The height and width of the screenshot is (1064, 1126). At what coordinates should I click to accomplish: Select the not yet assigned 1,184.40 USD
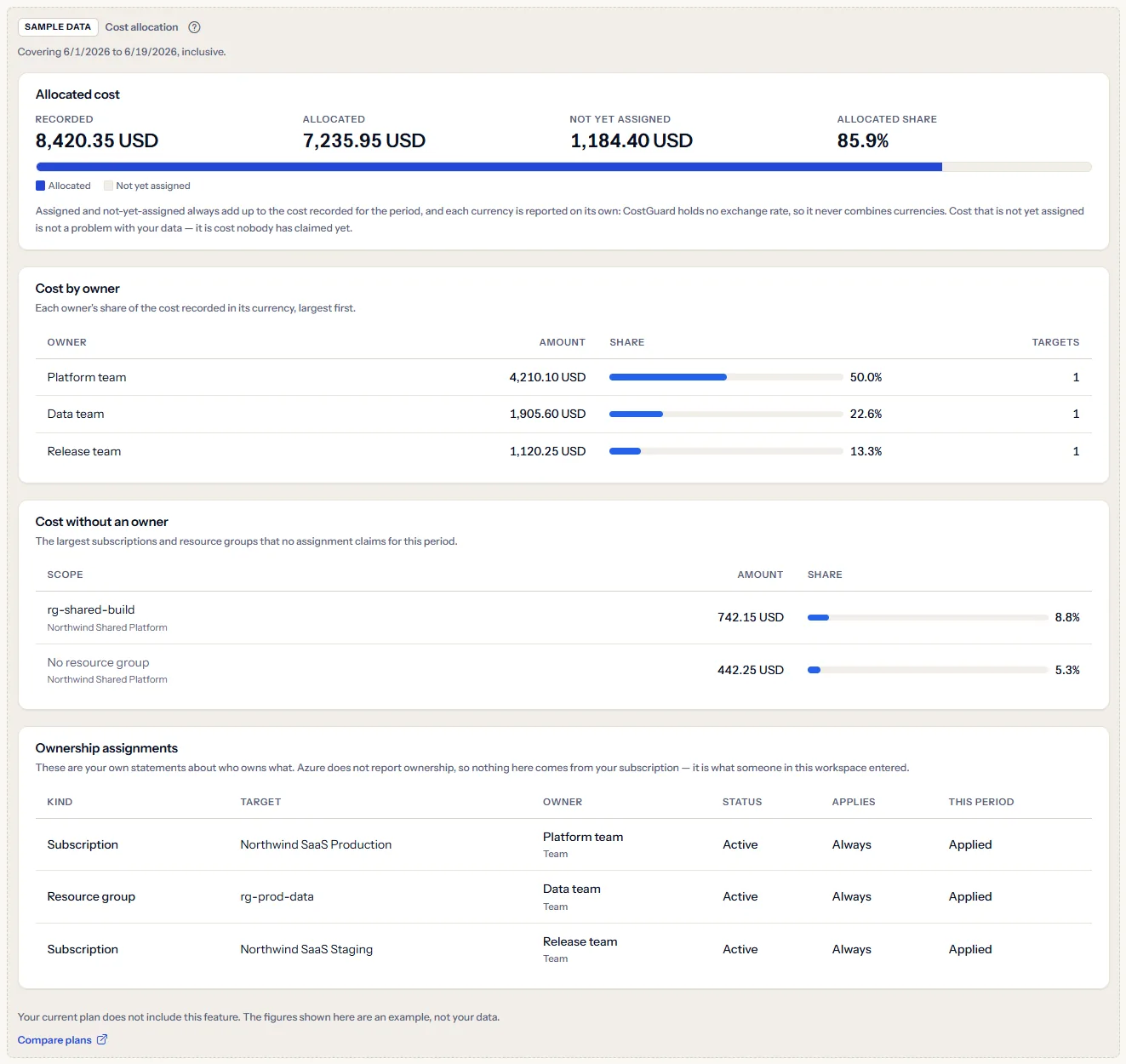click(632, 140)
